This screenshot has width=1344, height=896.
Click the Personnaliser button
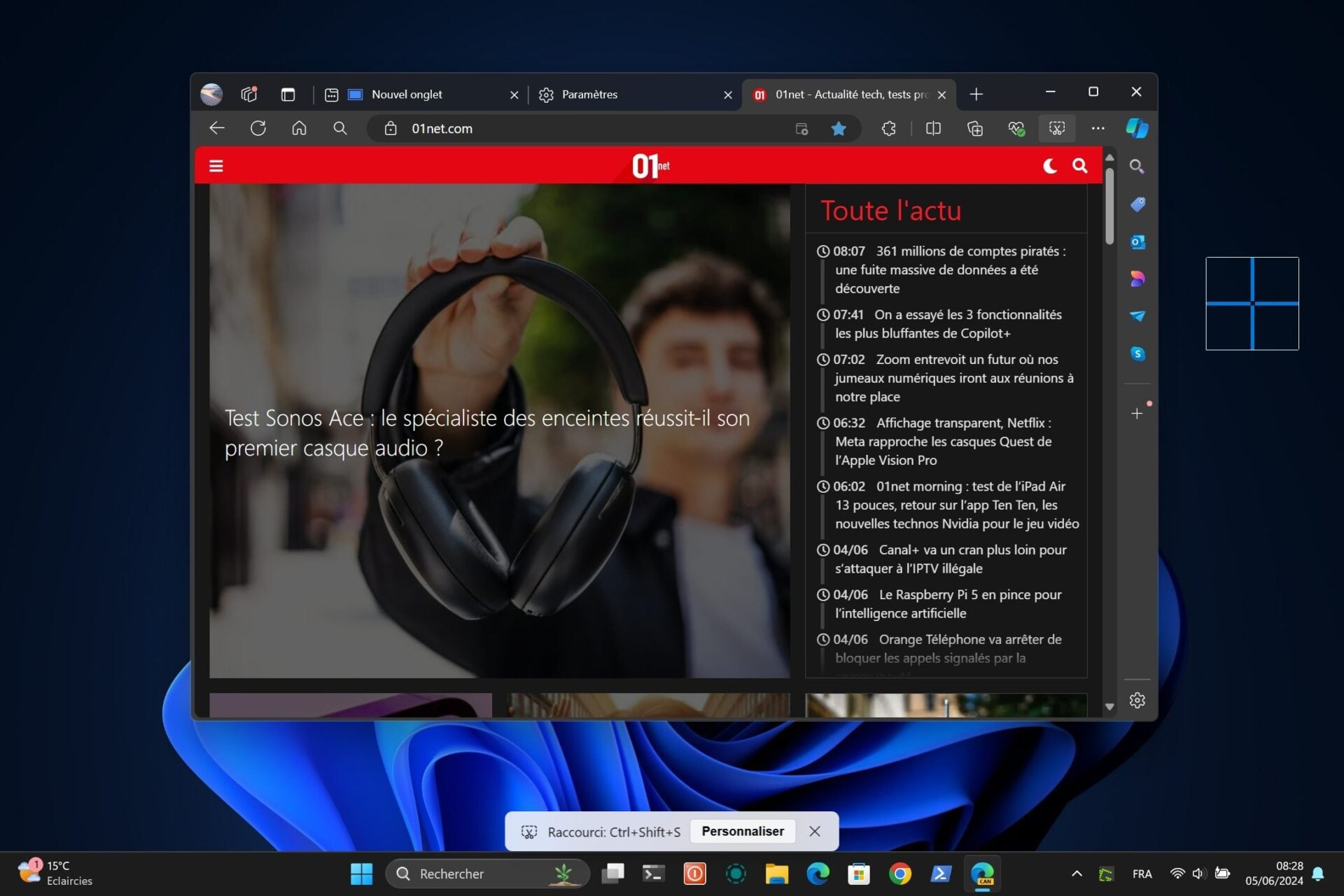click(742, 831)
